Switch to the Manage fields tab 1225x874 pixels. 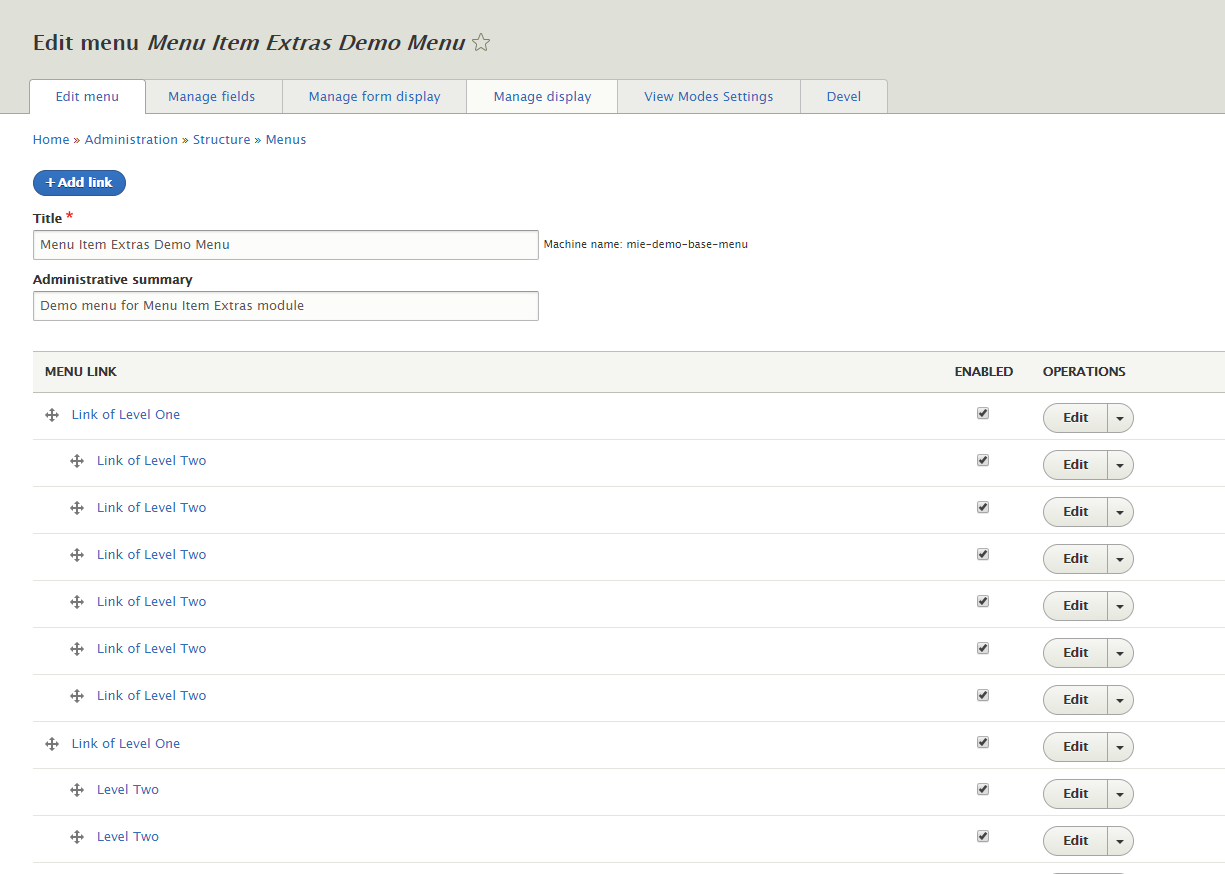212,97
